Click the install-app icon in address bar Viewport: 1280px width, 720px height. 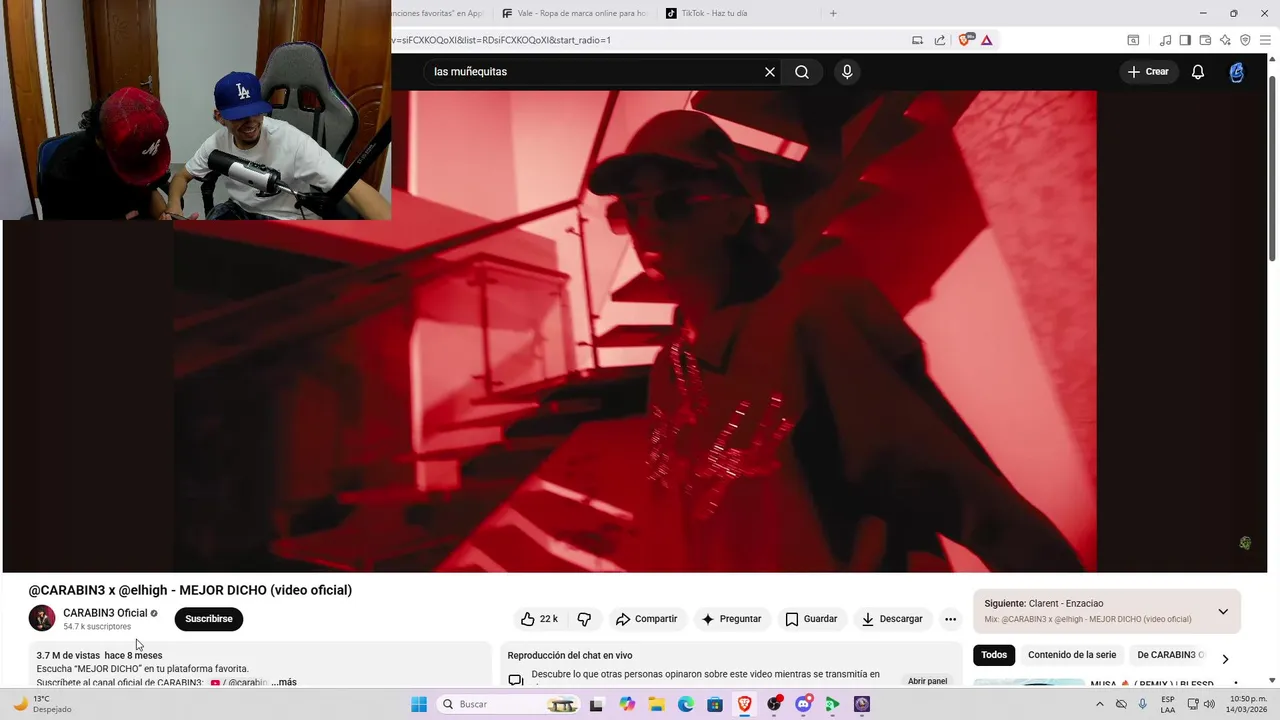tap(917, 40)
